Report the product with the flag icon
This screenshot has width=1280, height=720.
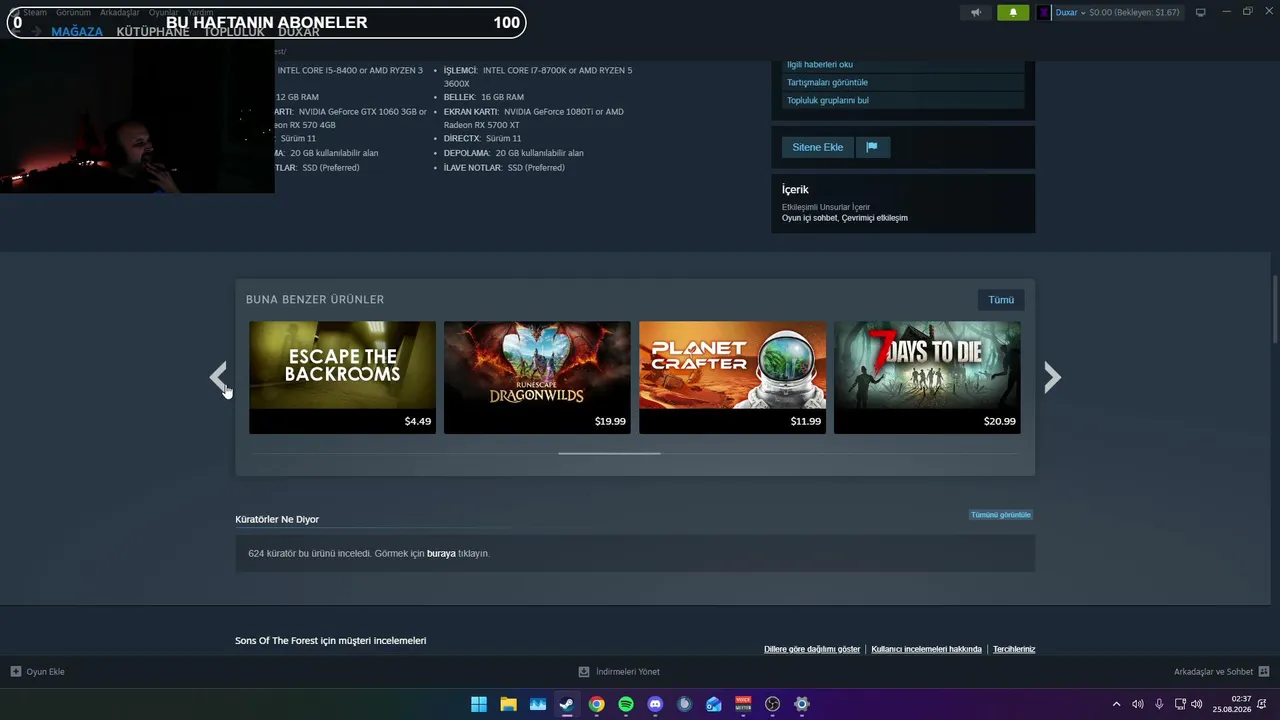(x=872, y=147)
